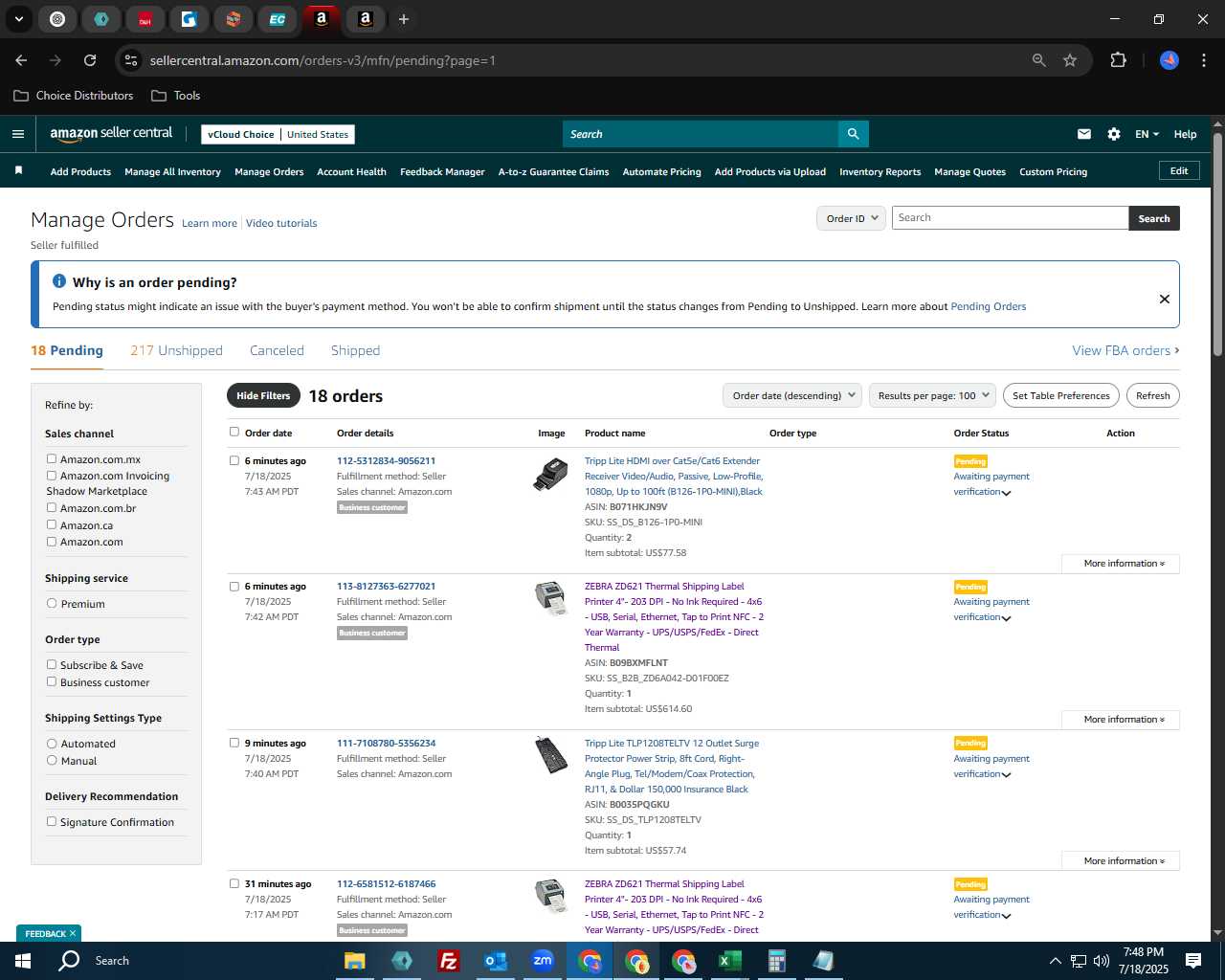The image size is (1225, 980).
Task: Open FileZilla from the taskbar
Action: pos(448,961)
